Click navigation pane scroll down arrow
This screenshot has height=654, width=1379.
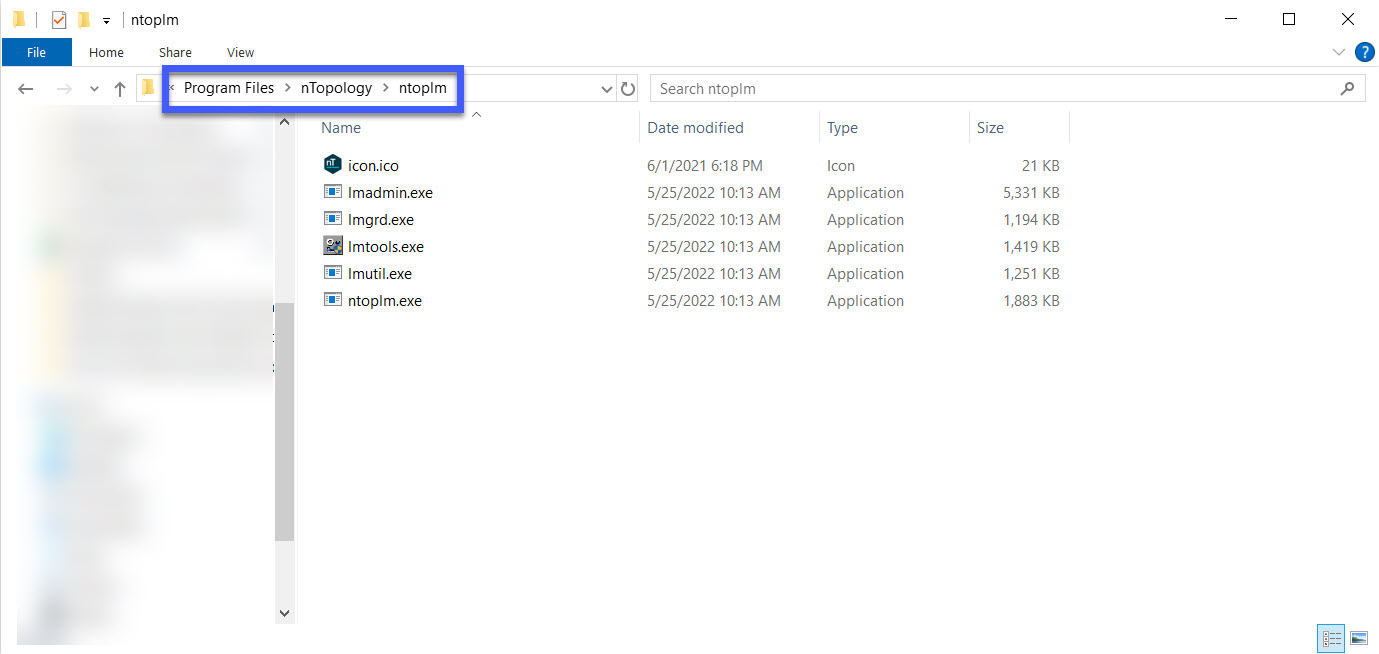(284, 612)
